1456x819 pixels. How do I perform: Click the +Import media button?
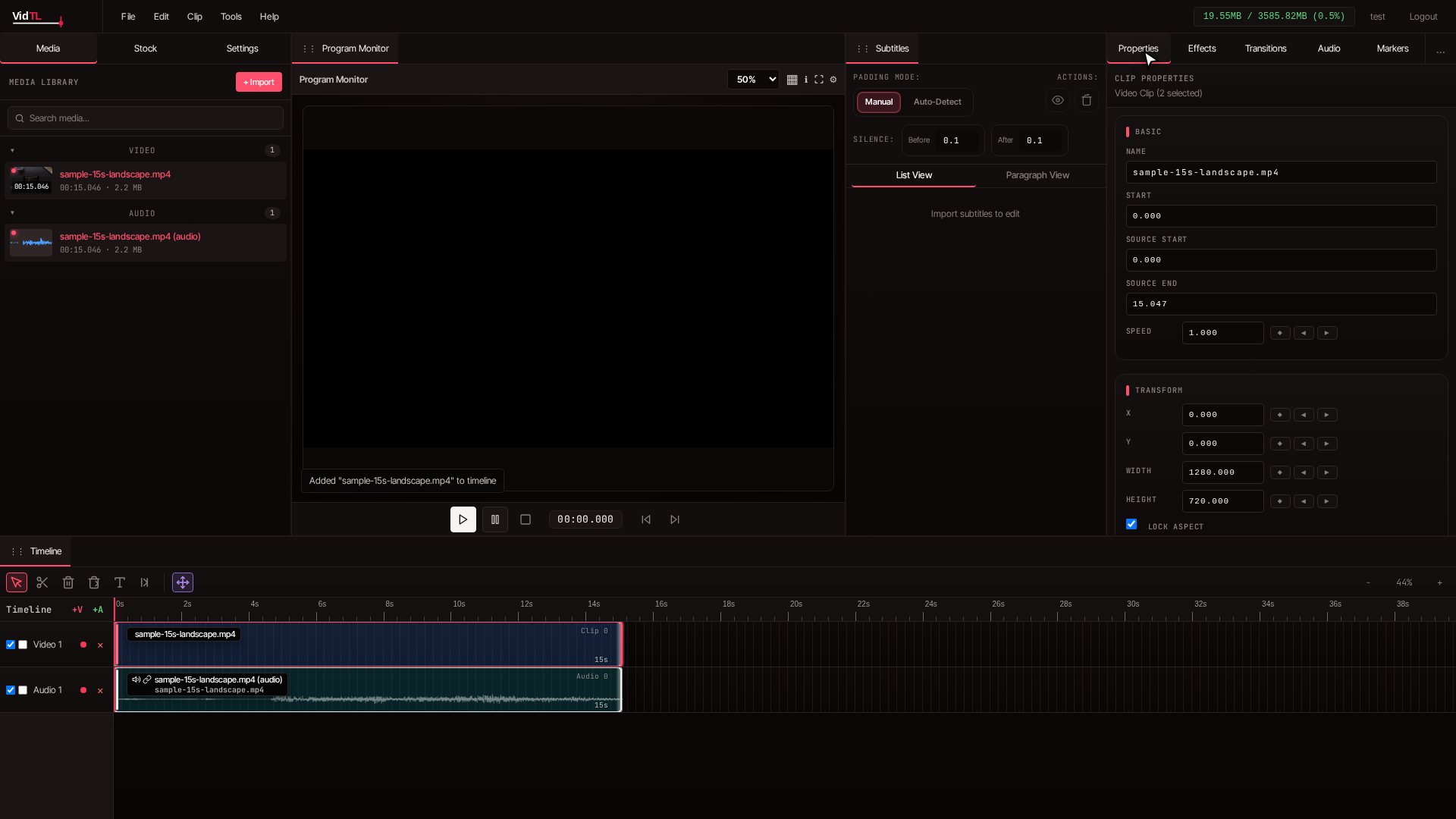point(259,82)
